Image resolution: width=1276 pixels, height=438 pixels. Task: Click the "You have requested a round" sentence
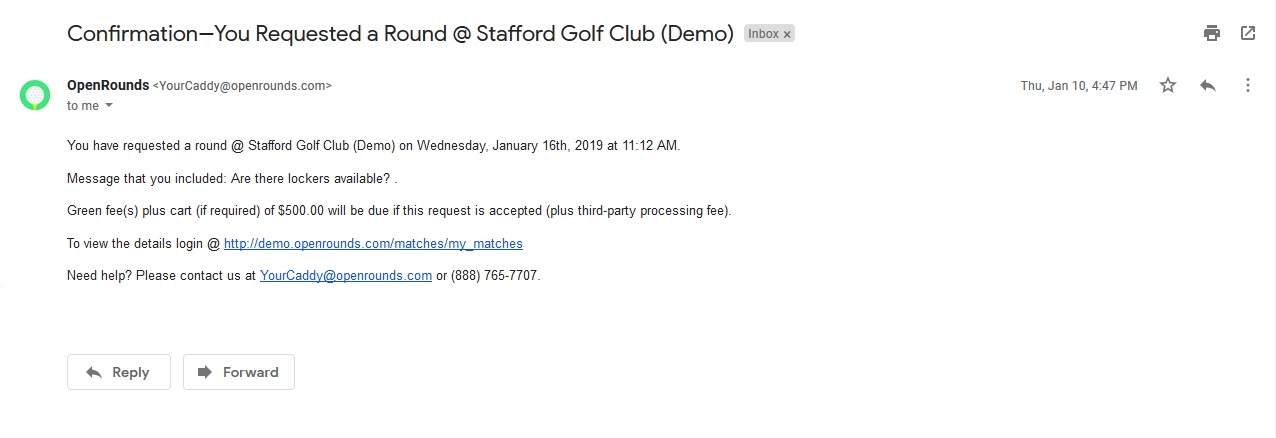pos(373,145)
